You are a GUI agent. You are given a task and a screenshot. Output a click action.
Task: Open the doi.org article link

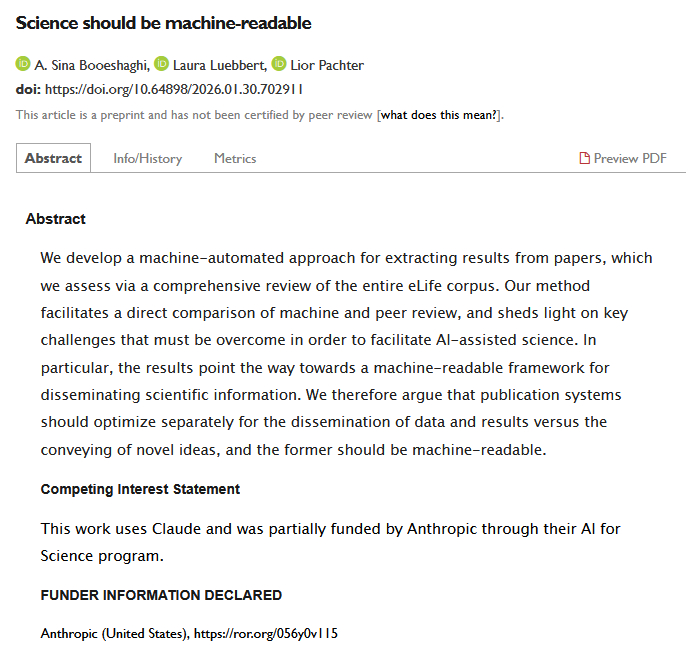point(174,89)
